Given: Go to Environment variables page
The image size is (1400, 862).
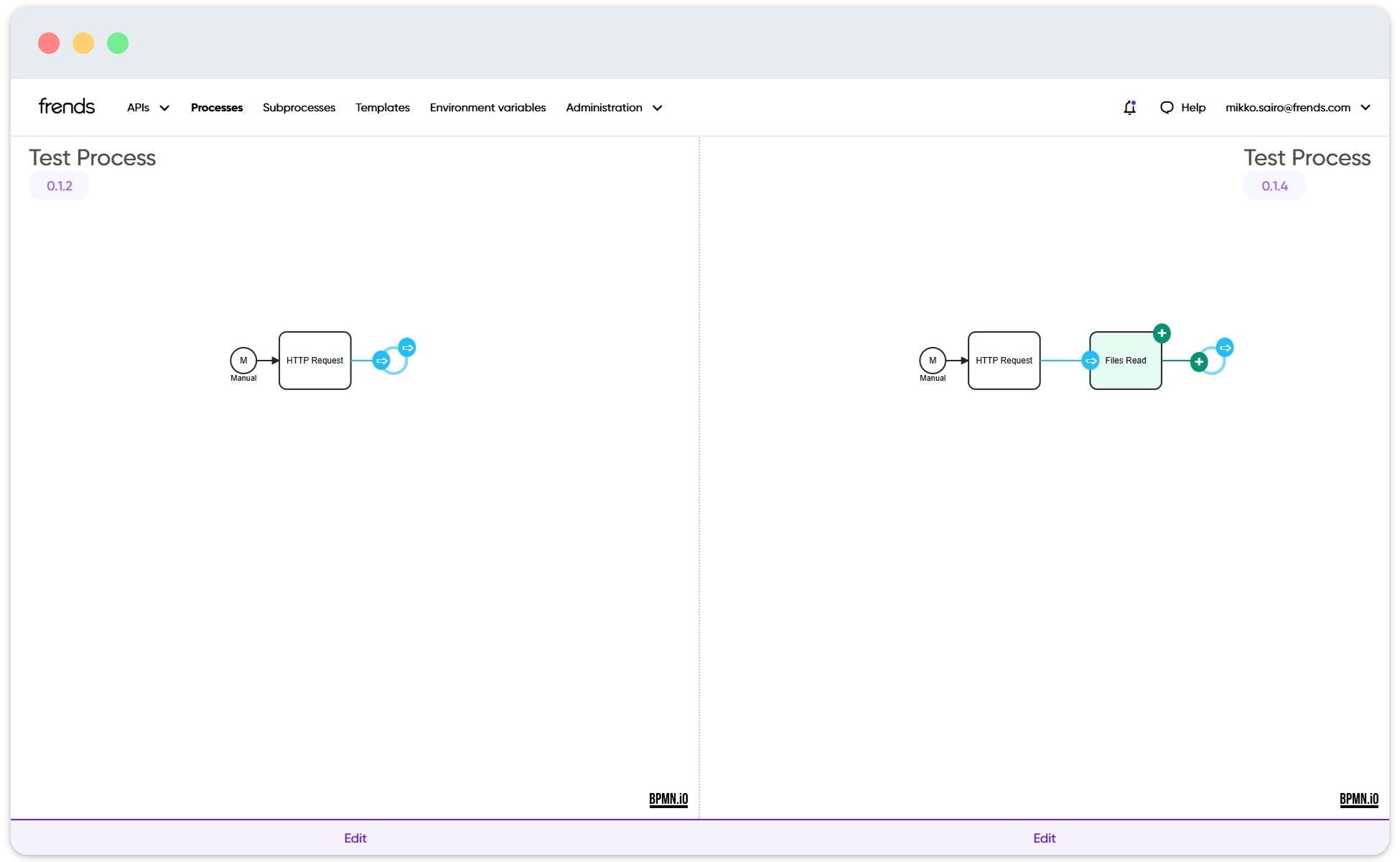Looking at the screenshot, I should click(487, 107).
